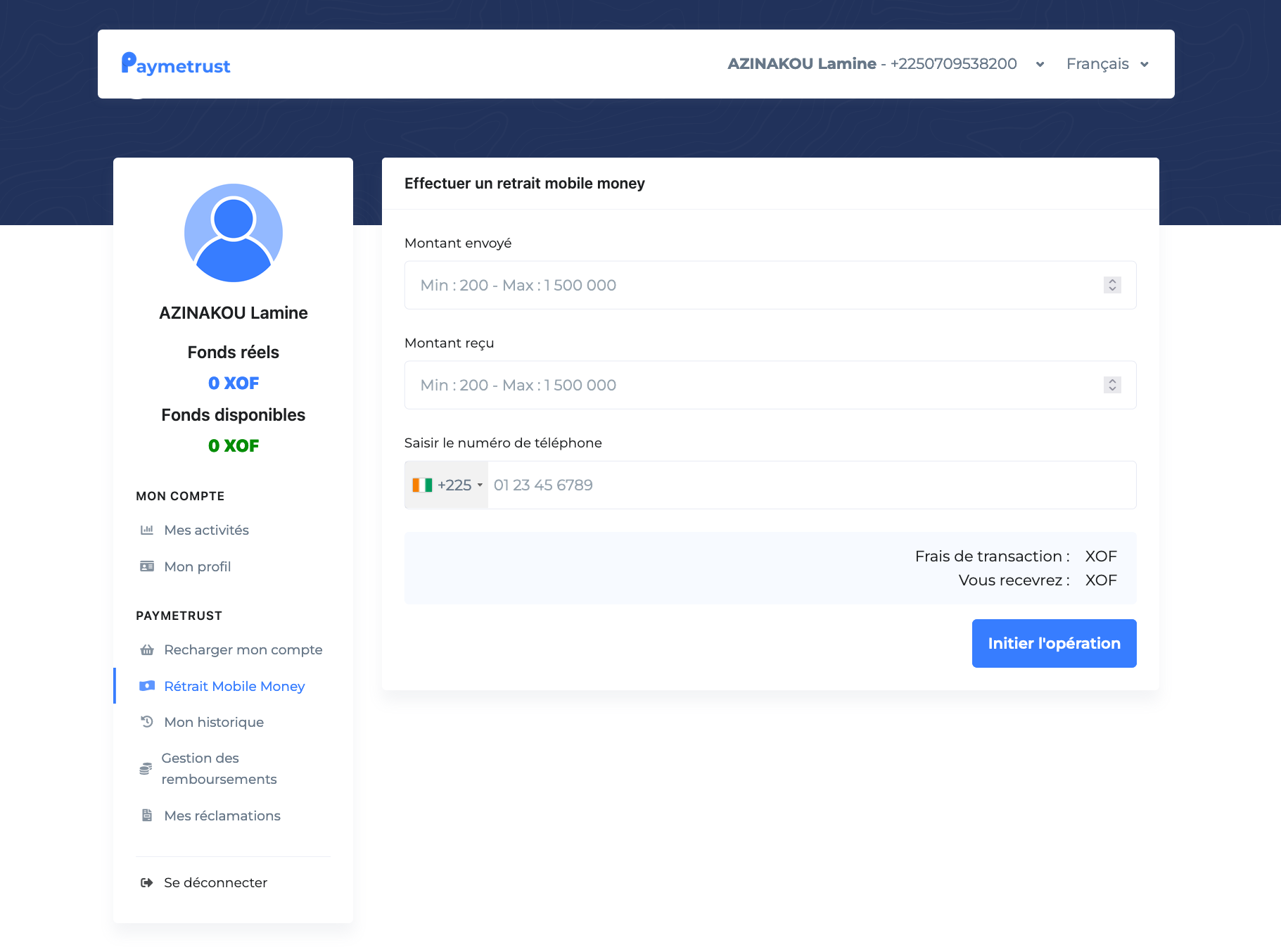Click the Mes réclamations document icon
Image resolution: width=1281 pixels, height=952 pixels.
[147, 815]
